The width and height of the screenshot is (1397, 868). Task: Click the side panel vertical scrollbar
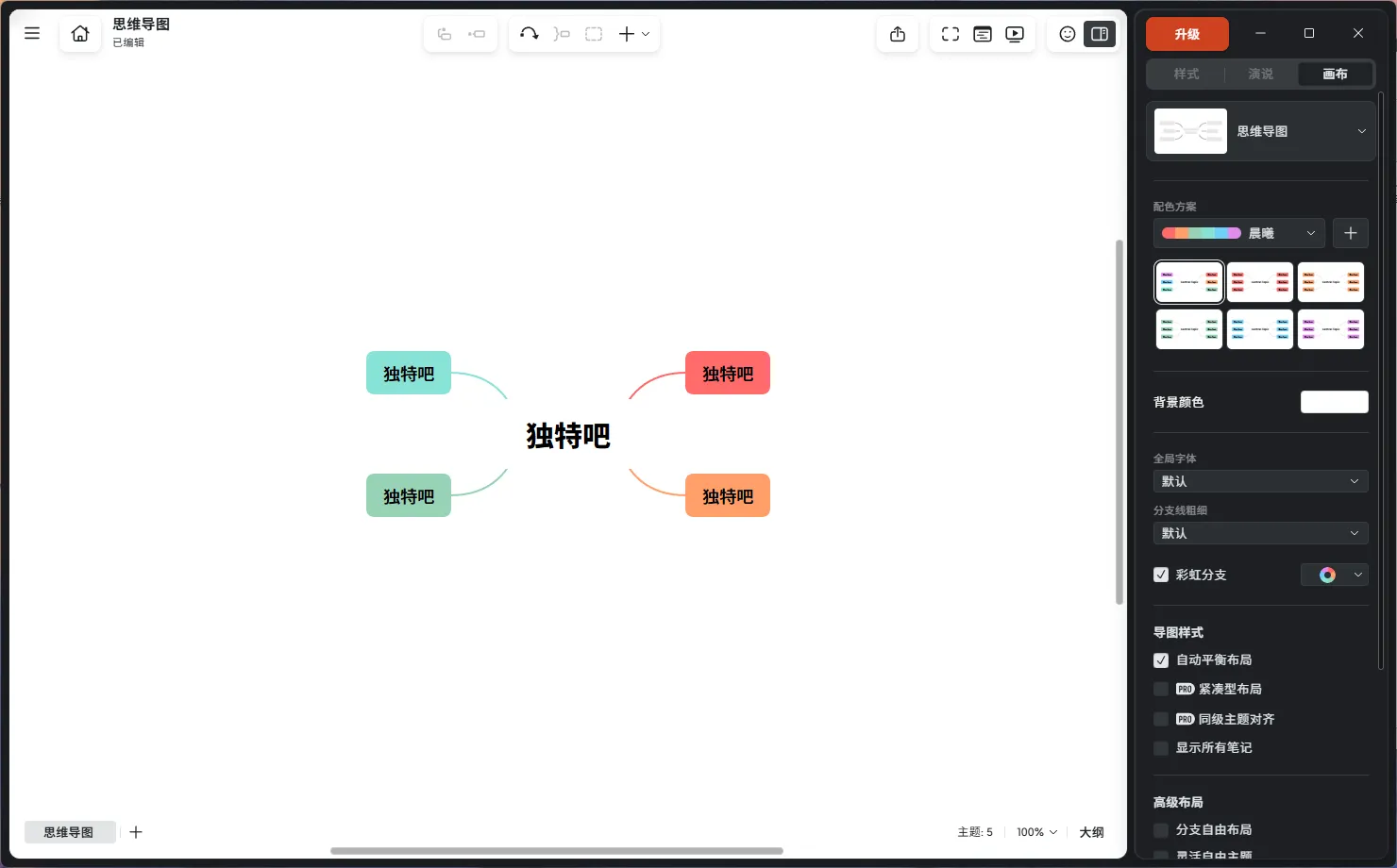(x=1380, y=379)
